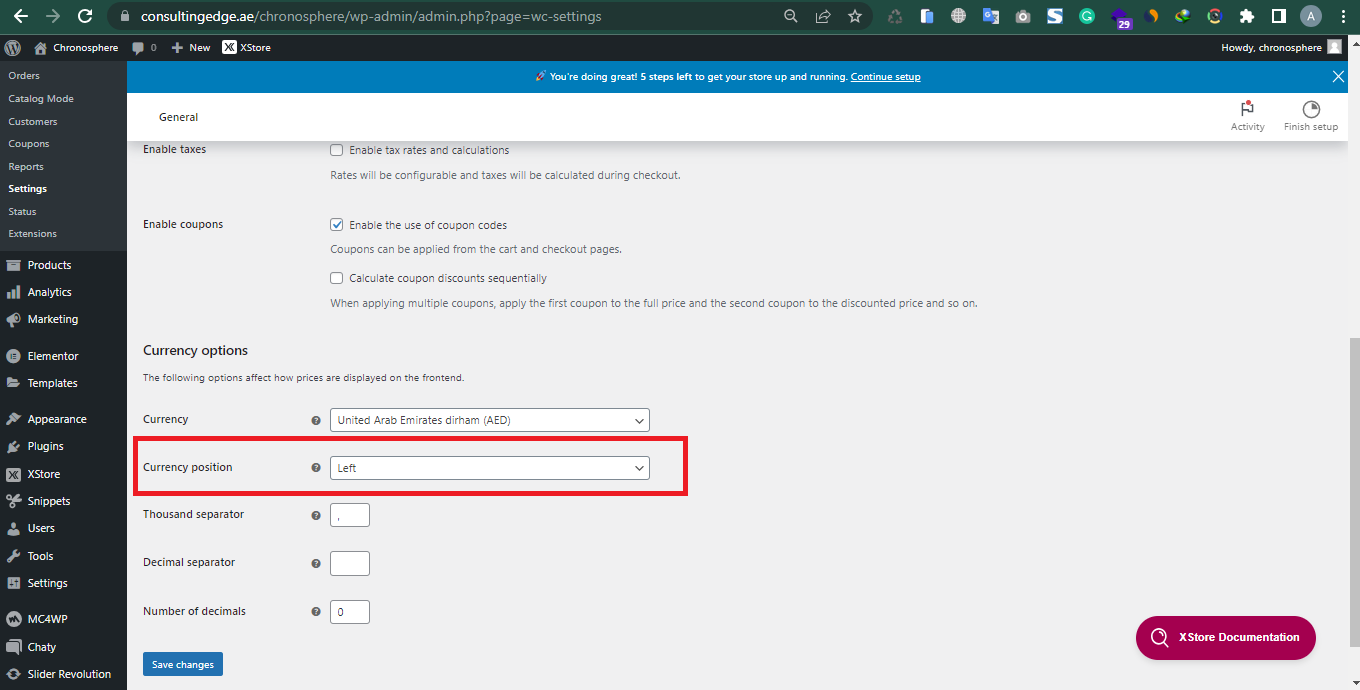Image resolution: width=1360 pixels, height=690 pixels.
Task: Open Howdy, chronosphere account menu
Action: (x=1281, y=47)
